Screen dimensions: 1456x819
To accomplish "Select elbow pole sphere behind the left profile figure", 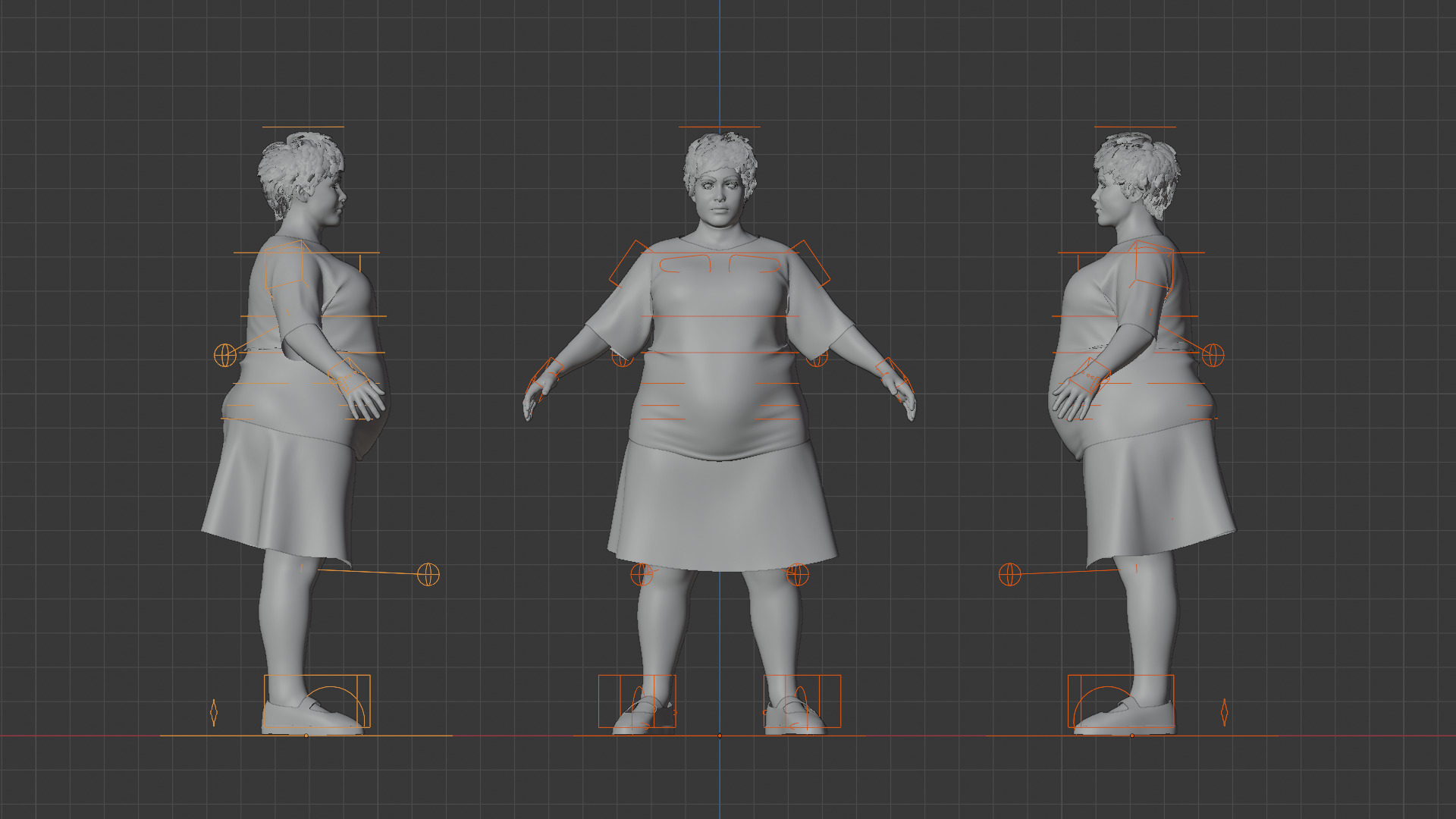I will coord(225,355).
